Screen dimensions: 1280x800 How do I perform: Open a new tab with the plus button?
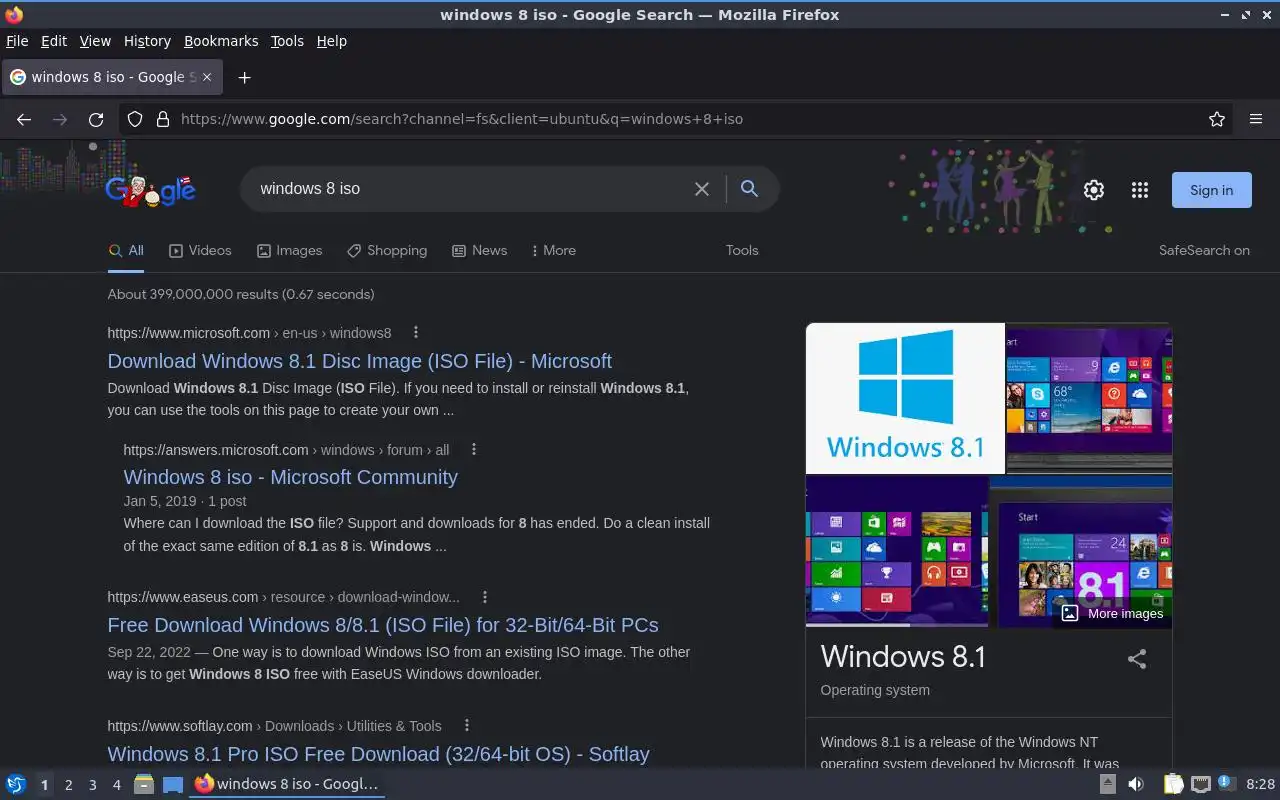point(244,77)
